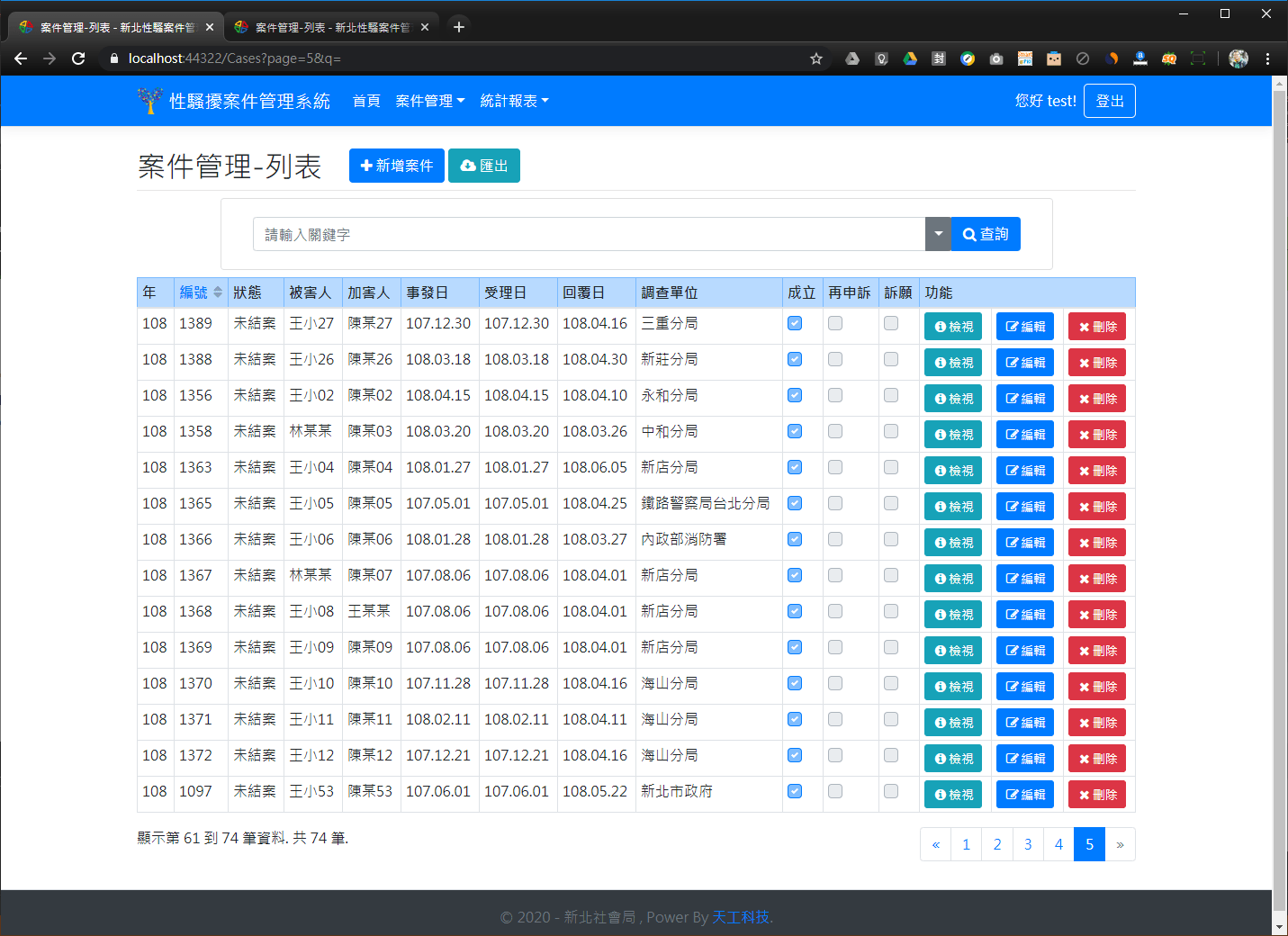The image size is (1288, 936).
Task: Edit case 1388 using 編輯
Action: 1025,363
